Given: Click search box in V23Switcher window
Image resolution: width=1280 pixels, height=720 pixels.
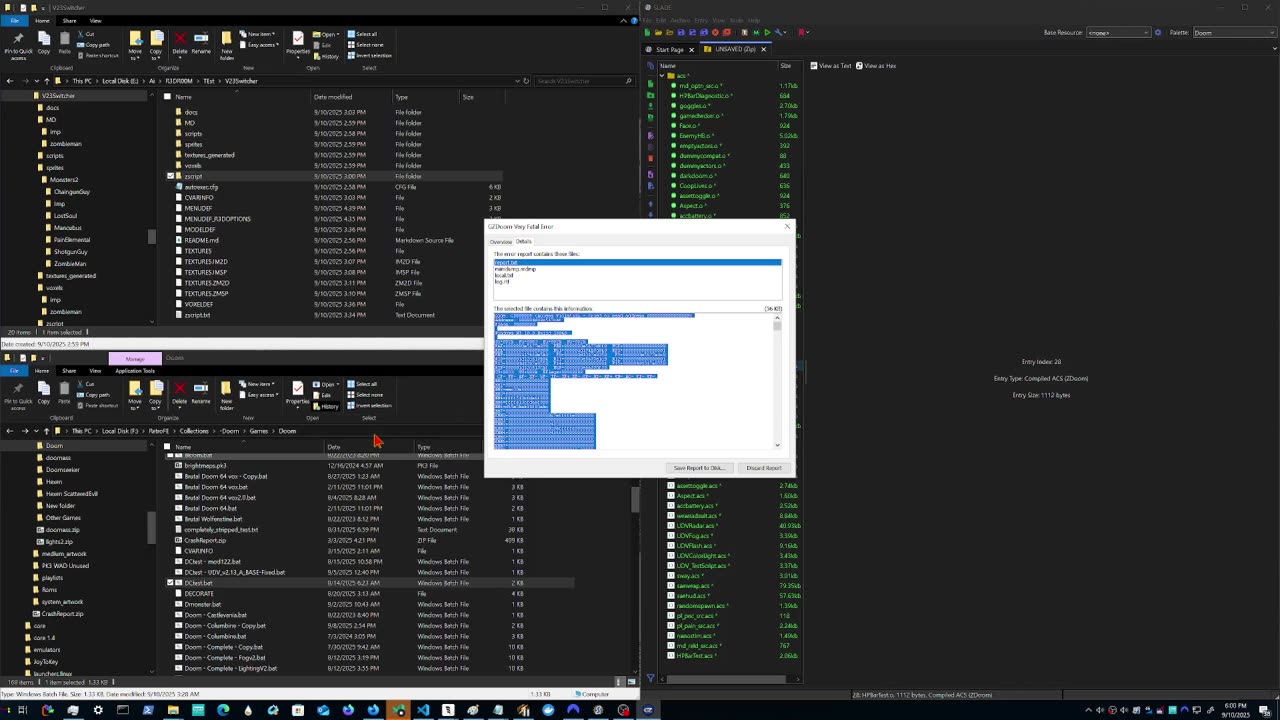Looking at the screenshot, I should tap(585, 81).
